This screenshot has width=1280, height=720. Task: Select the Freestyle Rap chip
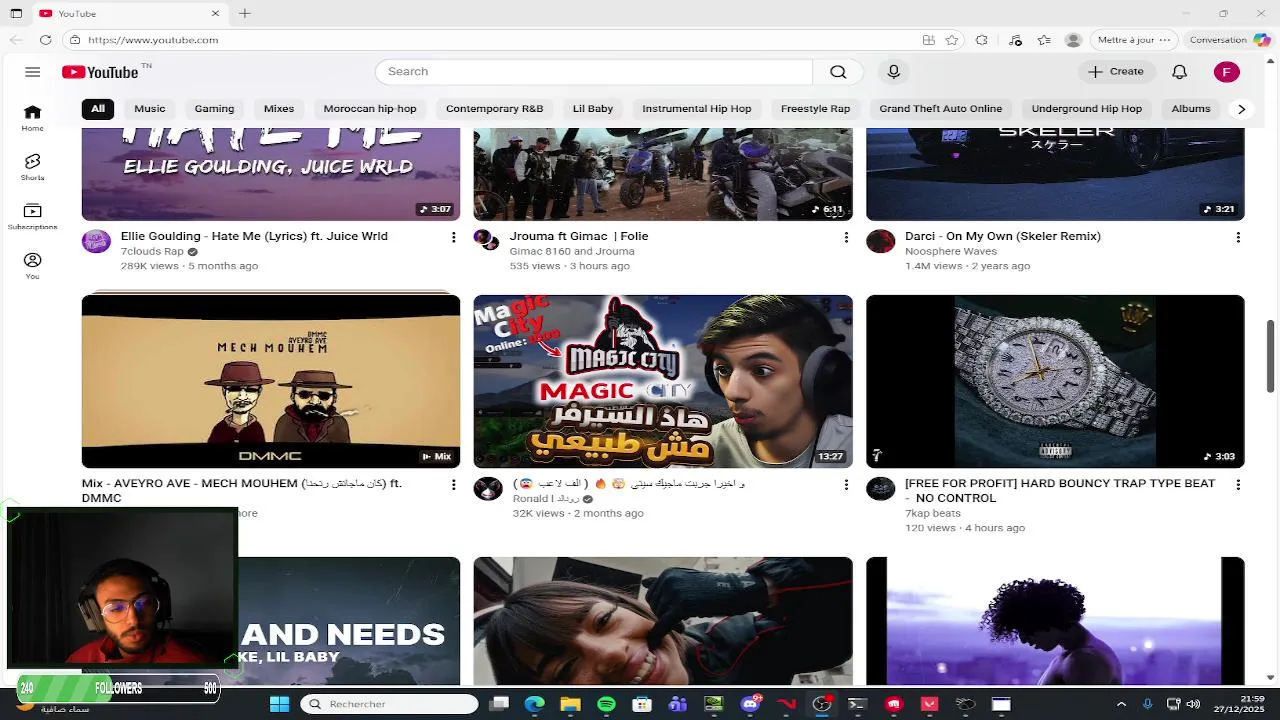pyautogui.click(x=815, y=109)
